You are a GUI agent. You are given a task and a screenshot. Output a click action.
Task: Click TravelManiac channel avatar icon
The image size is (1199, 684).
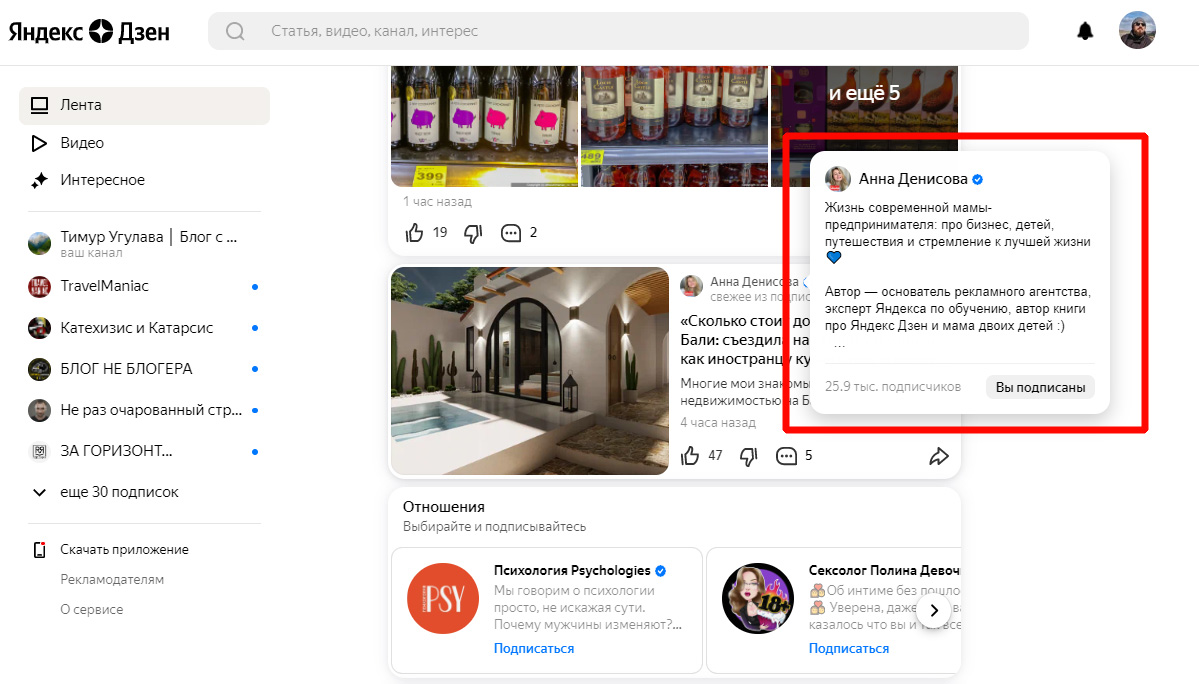click(x=39, y=287)
